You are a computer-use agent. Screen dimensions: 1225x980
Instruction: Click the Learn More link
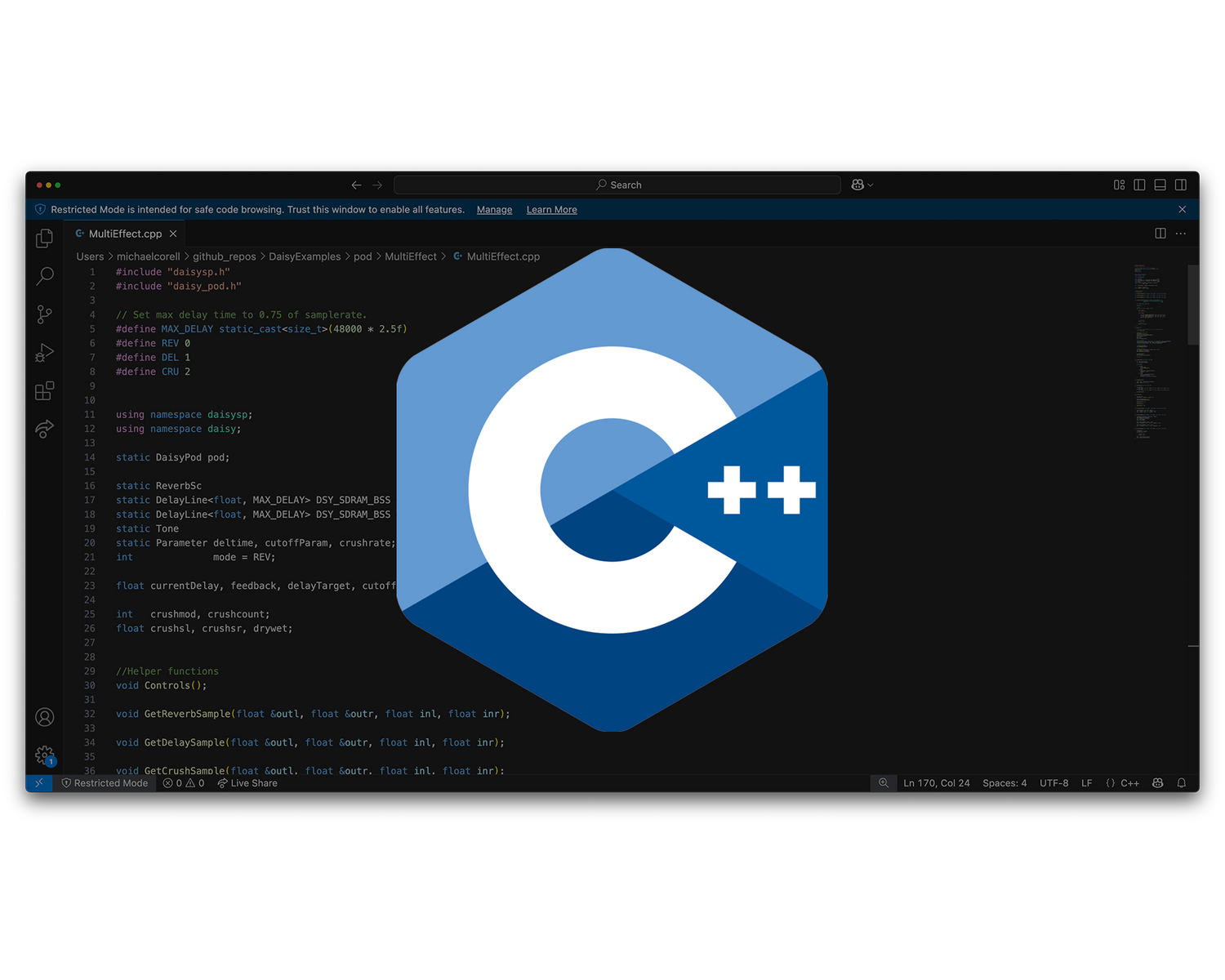[552, 210]
